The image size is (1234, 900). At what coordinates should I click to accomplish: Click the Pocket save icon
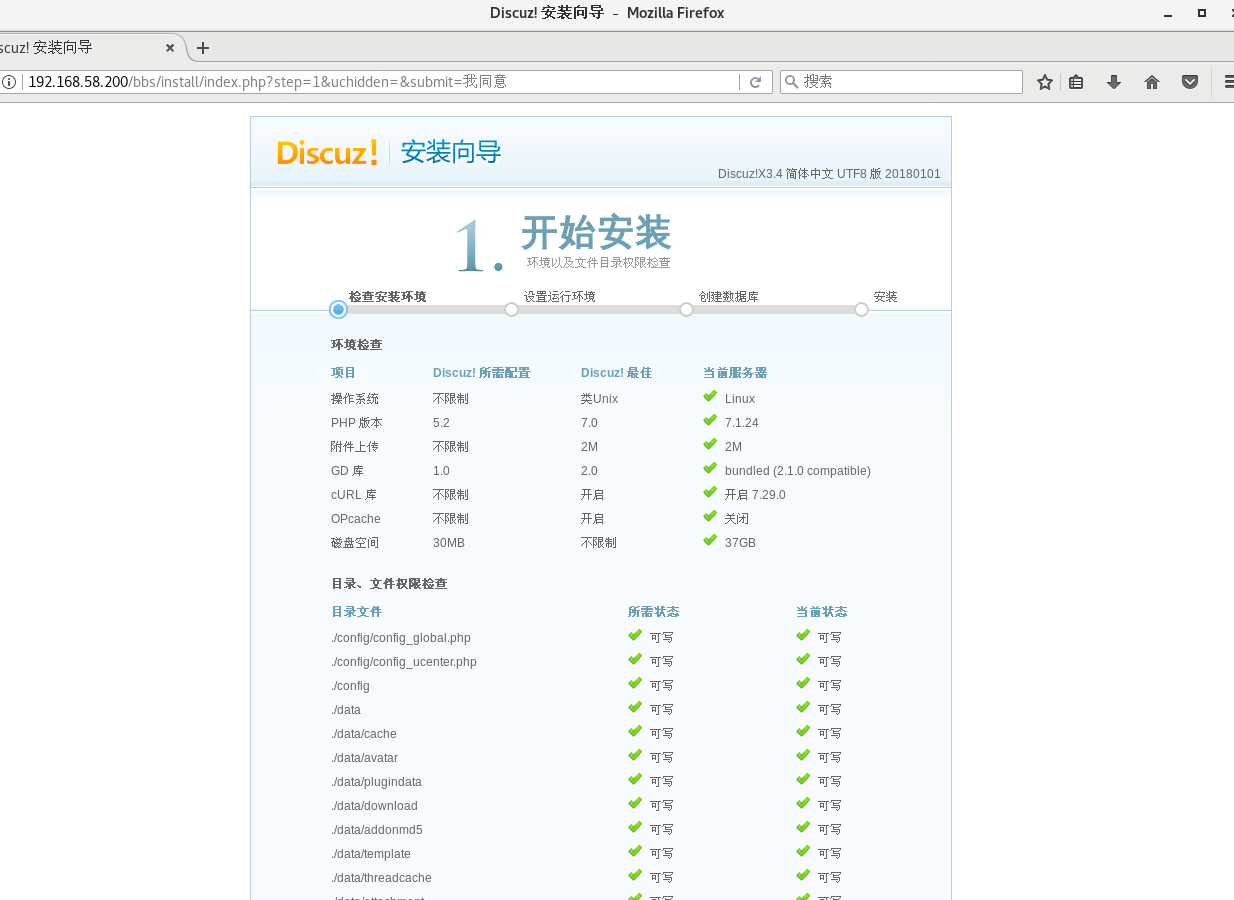tap(1190, 82)
